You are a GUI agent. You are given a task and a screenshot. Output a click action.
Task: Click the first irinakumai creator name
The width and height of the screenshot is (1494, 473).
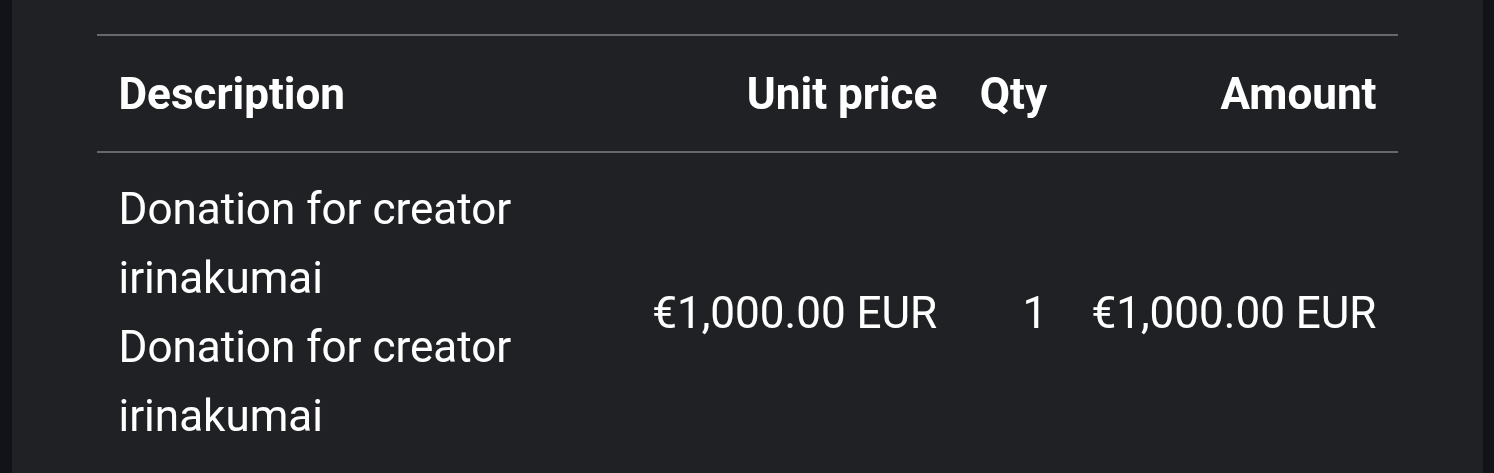click(x=220, y=277)
